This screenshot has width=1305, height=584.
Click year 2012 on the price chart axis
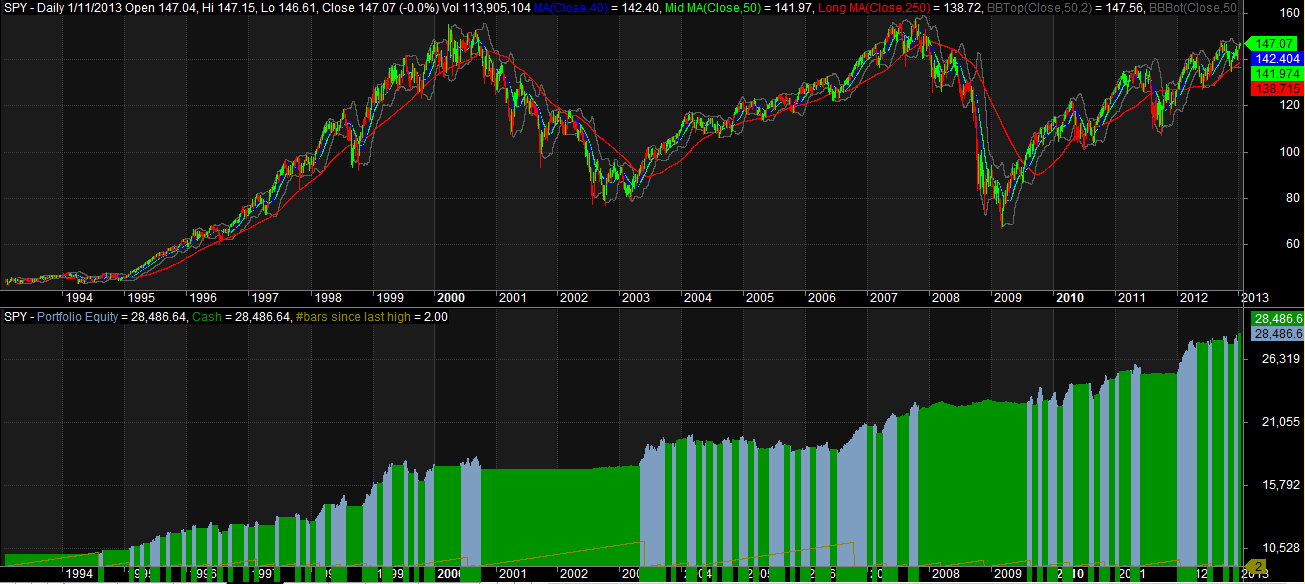(1194, 298)
